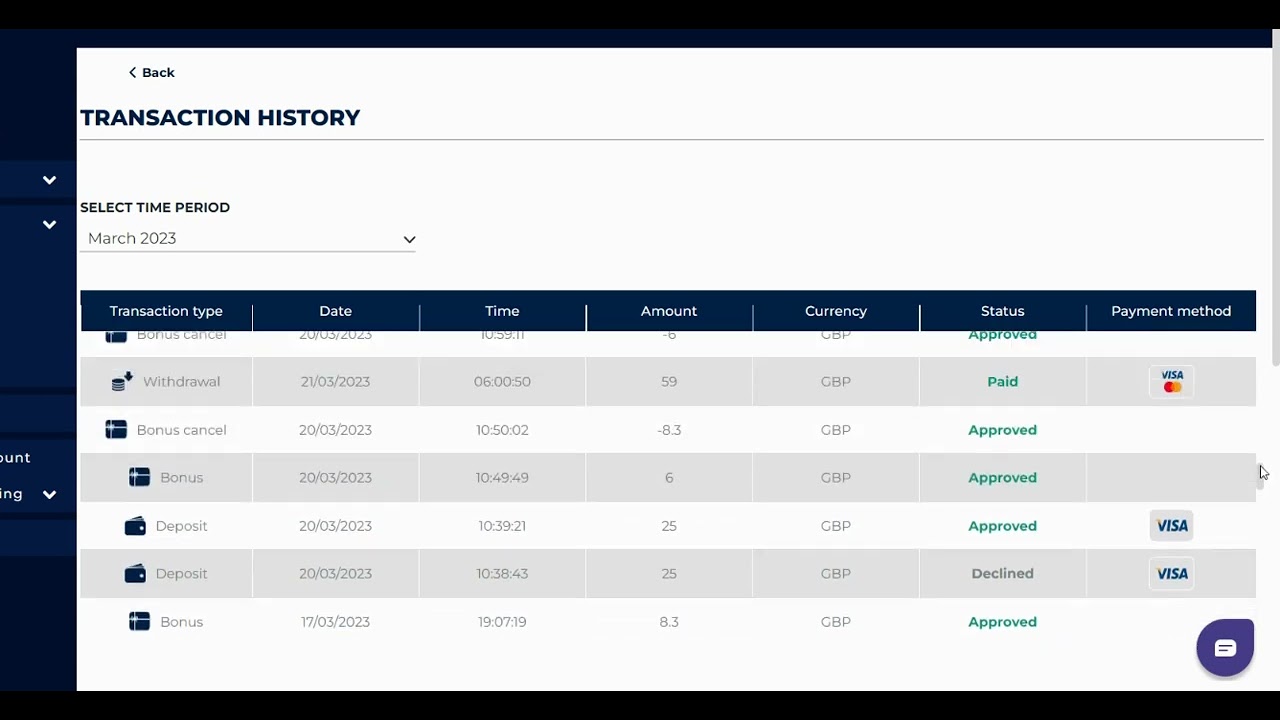Click the Date column header
Image resolution: width=1280 pixels, height=720 pixels.
coord(335,311)
